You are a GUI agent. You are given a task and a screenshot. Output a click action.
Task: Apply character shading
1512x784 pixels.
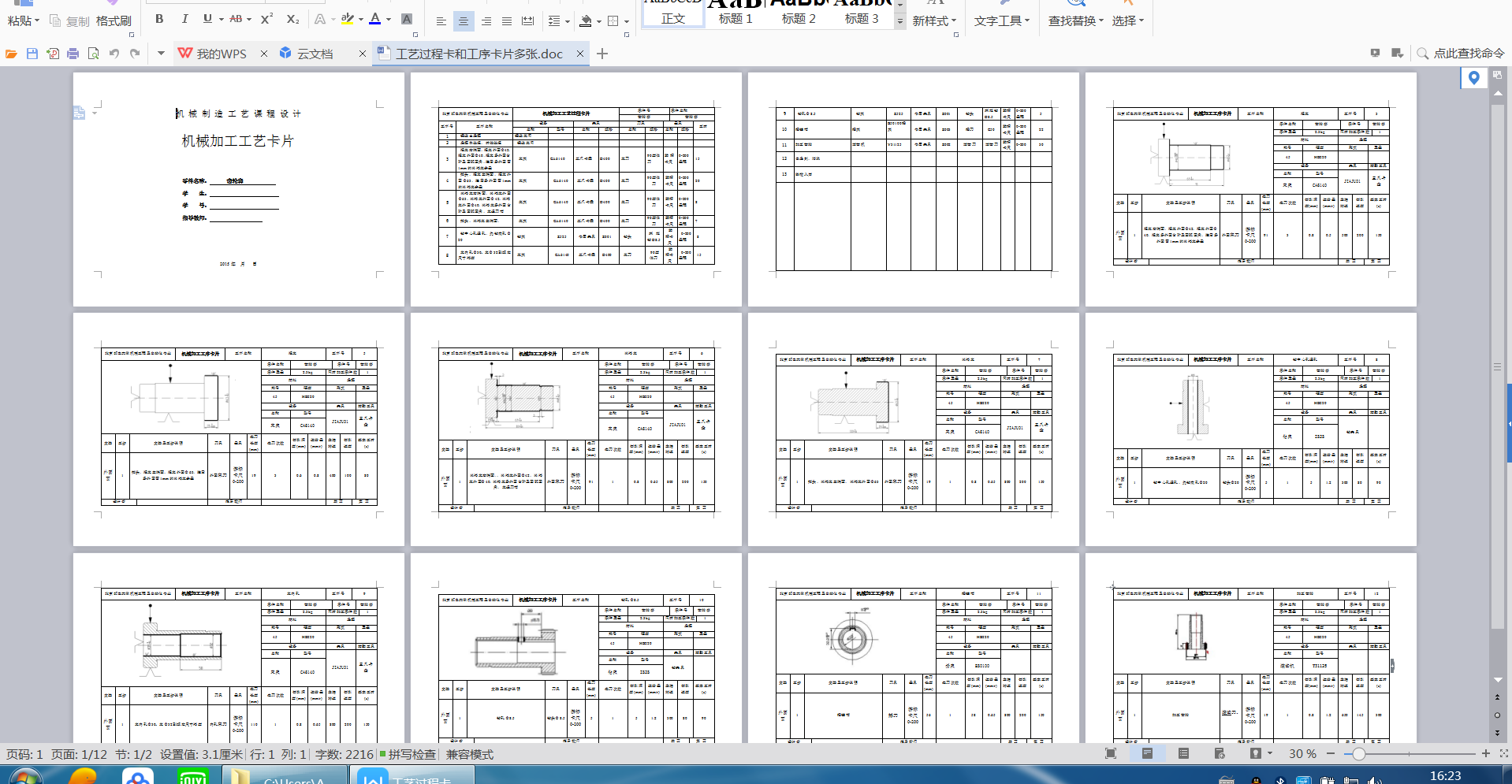pos(407,19)
